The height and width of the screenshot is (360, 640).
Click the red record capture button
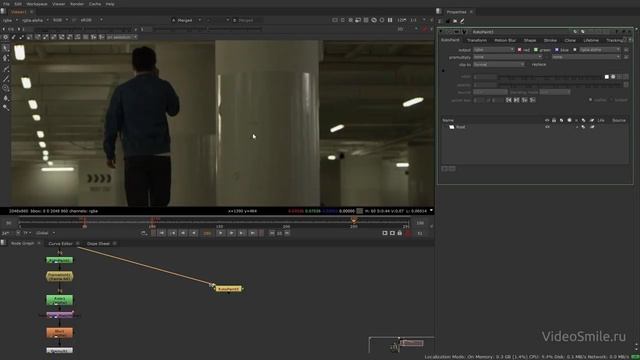pos(408,233)
